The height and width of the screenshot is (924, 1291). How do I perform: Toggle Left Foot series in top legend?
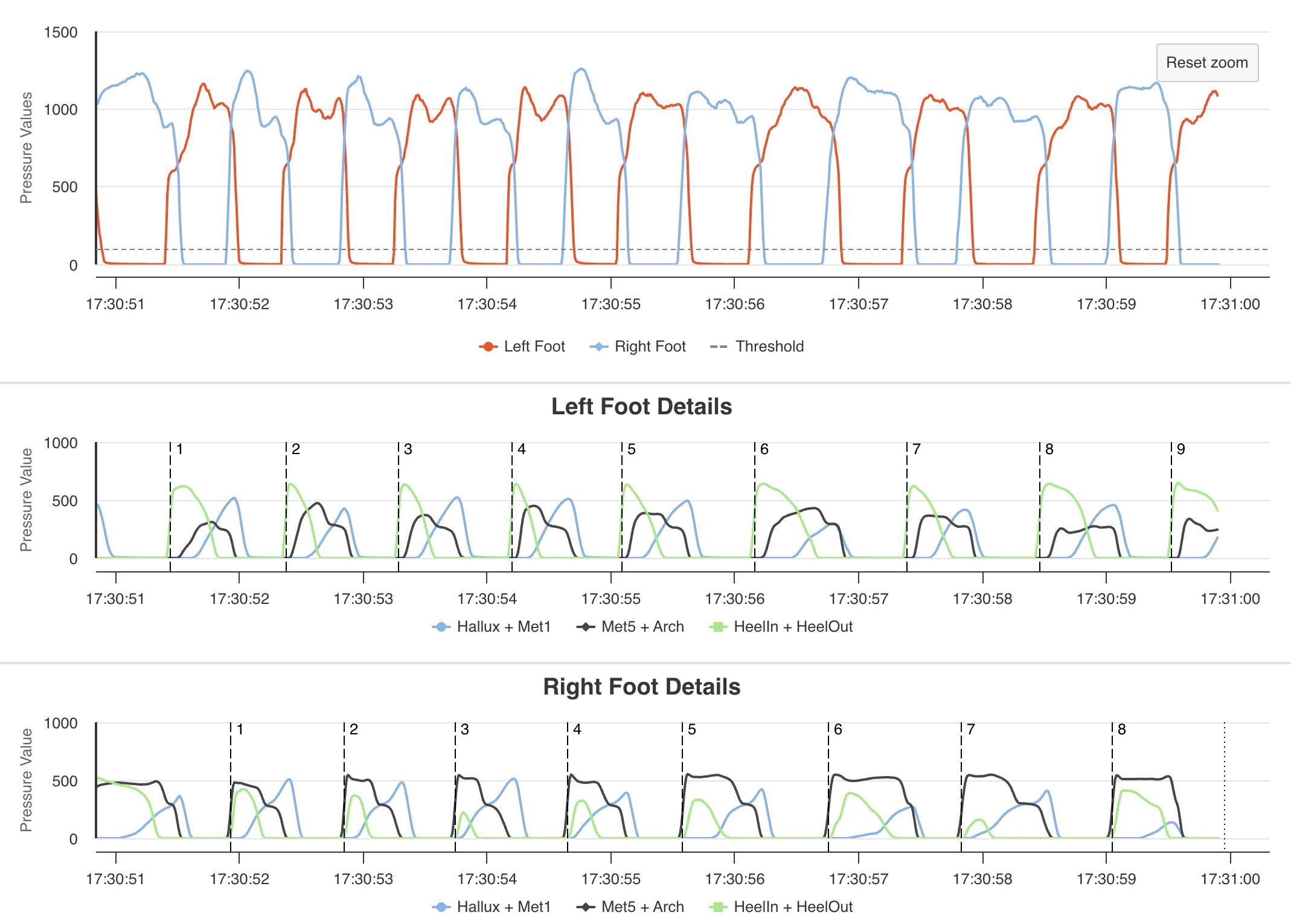[522, 346]
